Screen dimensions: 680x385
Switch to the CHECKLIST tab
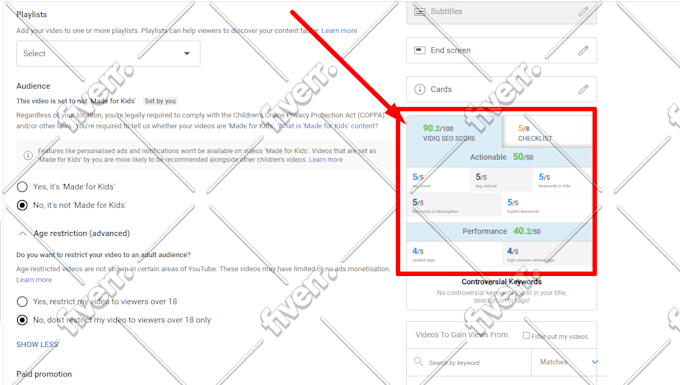coord(548,132)
